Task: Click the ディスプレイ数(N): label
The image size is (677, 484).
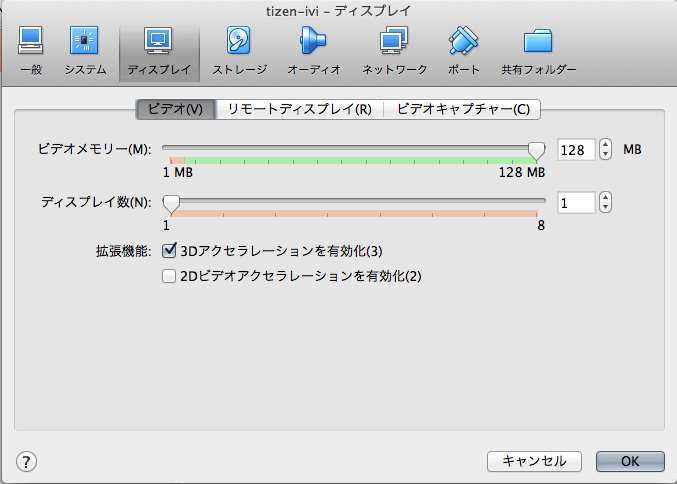Action: click(96, 202)
